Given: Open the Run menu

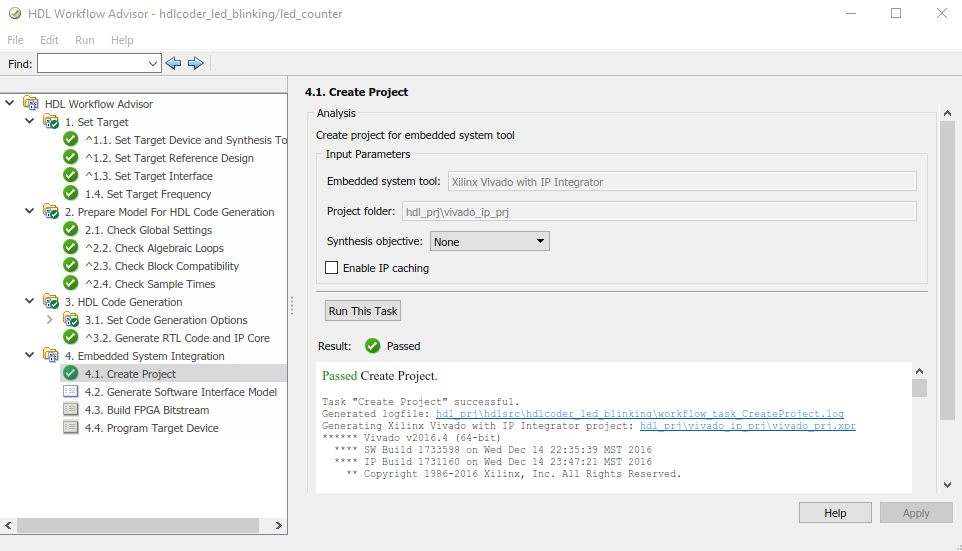Looking at the screenshot, I should tap(85, 40).
